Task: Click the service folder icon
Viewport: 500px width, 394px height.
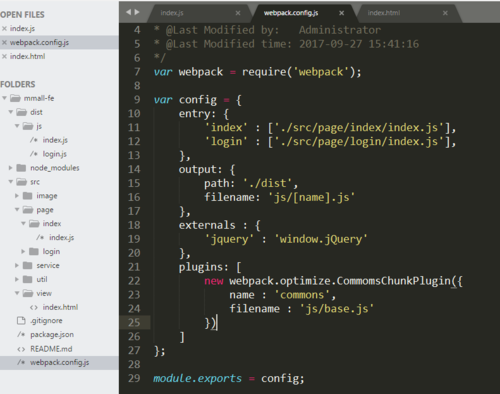Action: [28, 266]
